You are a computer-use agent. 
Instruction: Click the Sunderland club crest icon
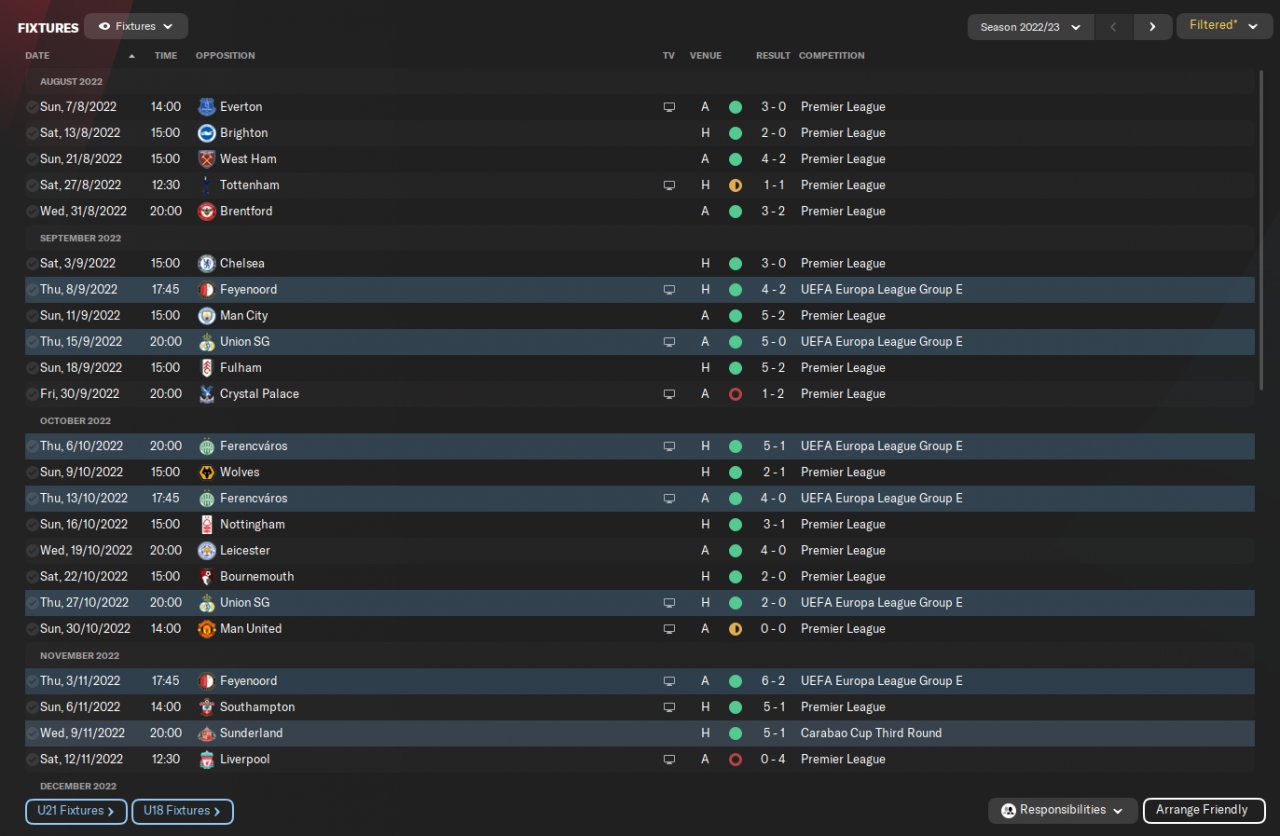pos(207,733)
